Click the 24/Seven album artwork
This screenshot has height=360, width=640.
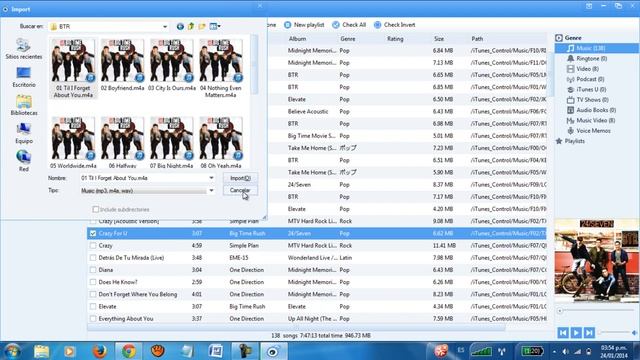click(x=596, y=260)
